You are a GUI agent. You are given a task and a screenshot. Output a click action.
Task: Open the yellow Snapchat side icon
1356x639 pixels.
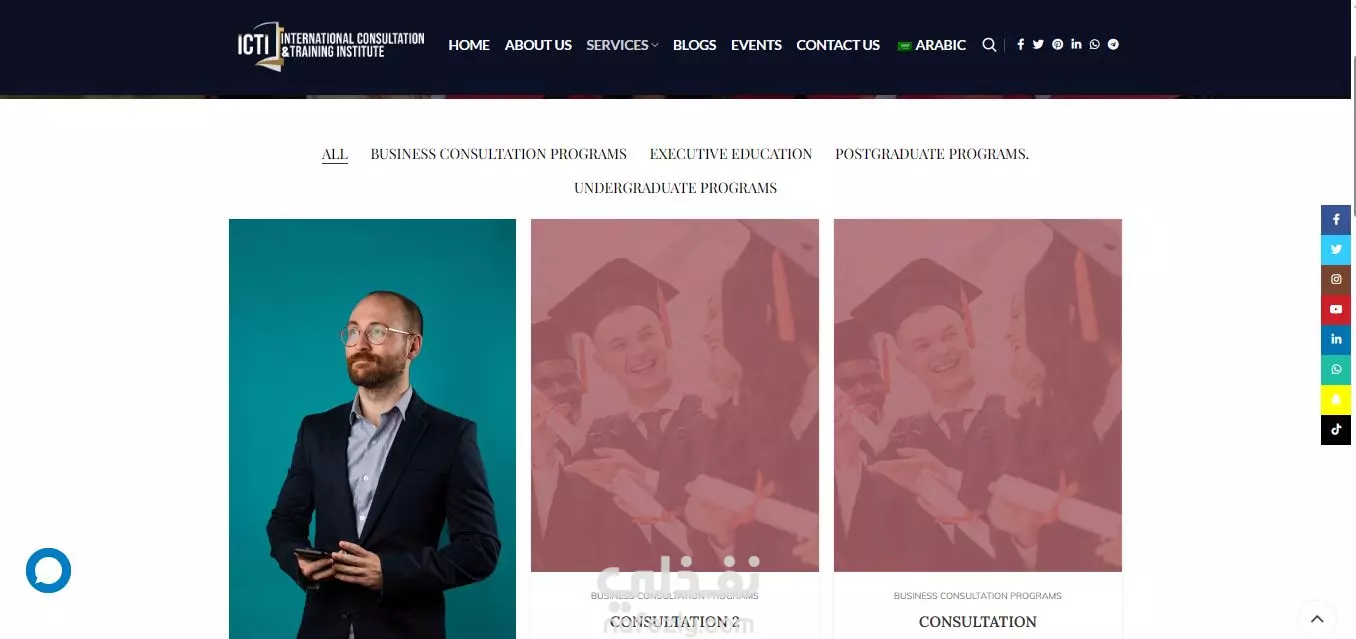(1336, 399)
